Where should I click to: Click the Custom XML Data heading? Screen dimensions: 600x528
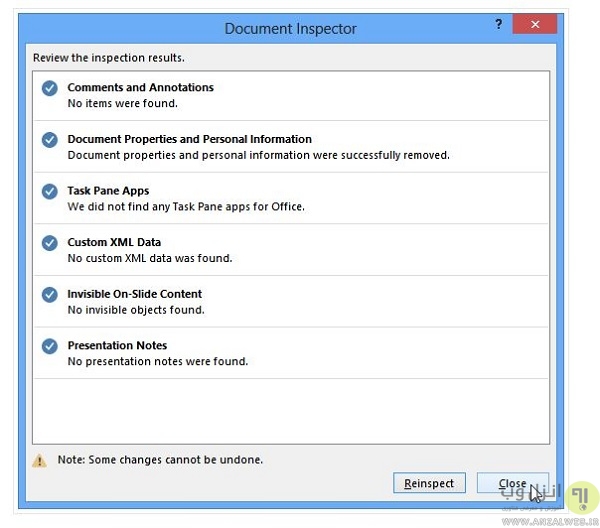tap(114, 242)
